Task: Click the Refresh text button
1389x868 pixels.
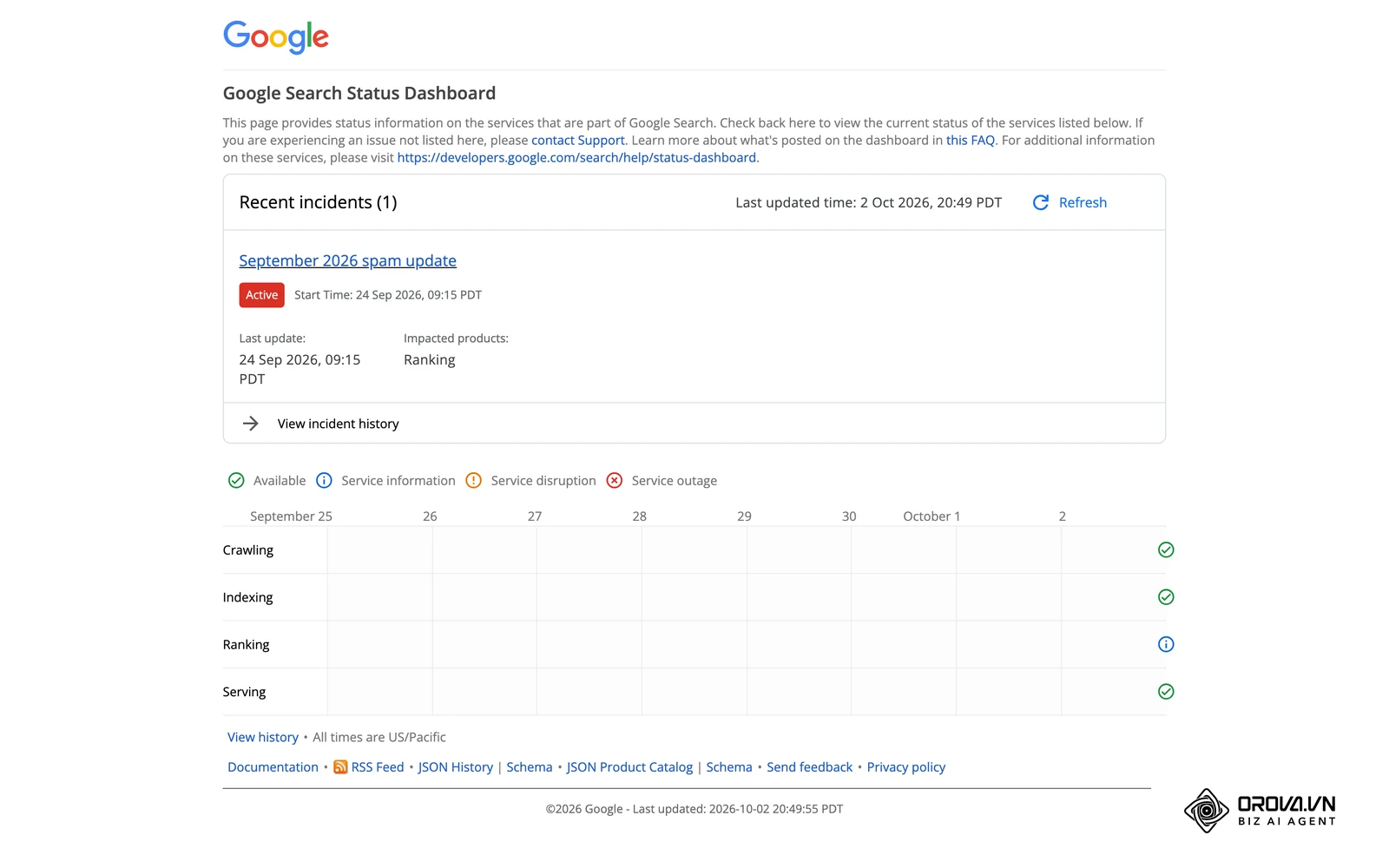Action: click(1083, 202)
